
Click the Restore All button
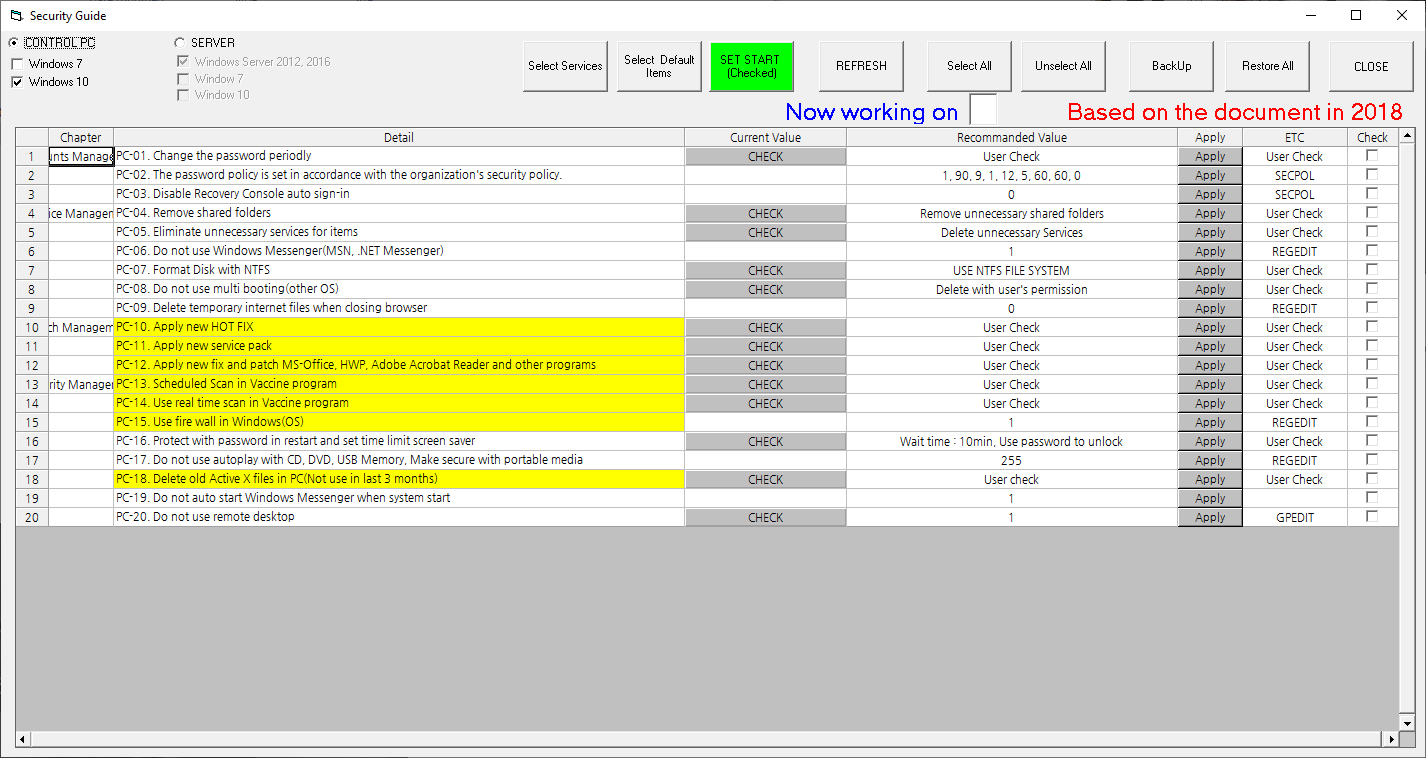(1268, 67)
